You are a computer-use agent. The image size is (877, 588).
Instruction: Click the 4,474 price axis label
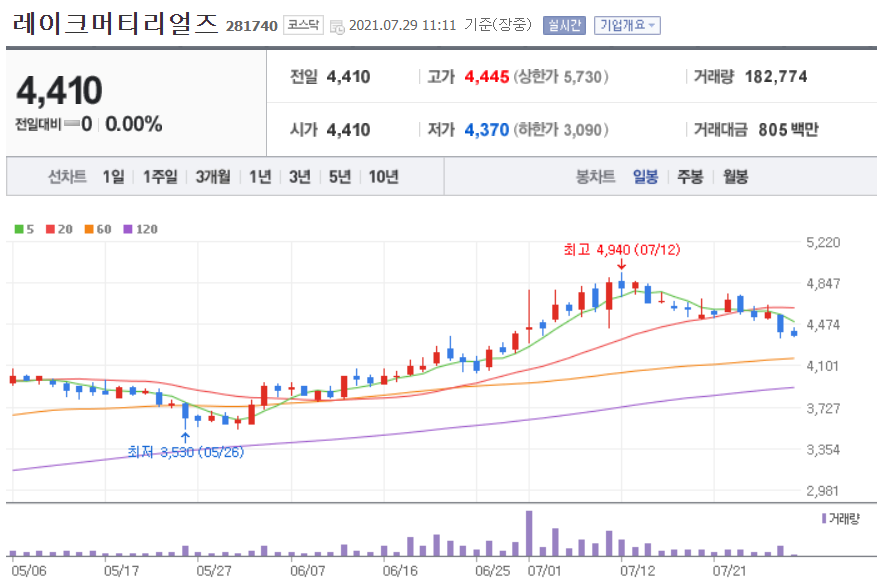823,325
